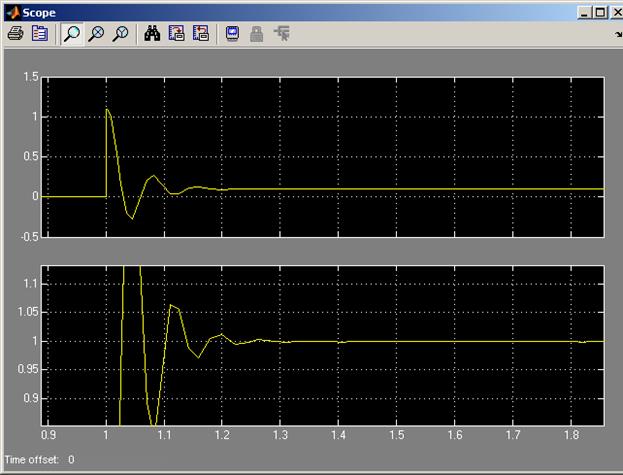Image resolution: width=623 pixels, height=475 pixels.
Task: Maximize the Scope window
Action: (x=600, y=13)
